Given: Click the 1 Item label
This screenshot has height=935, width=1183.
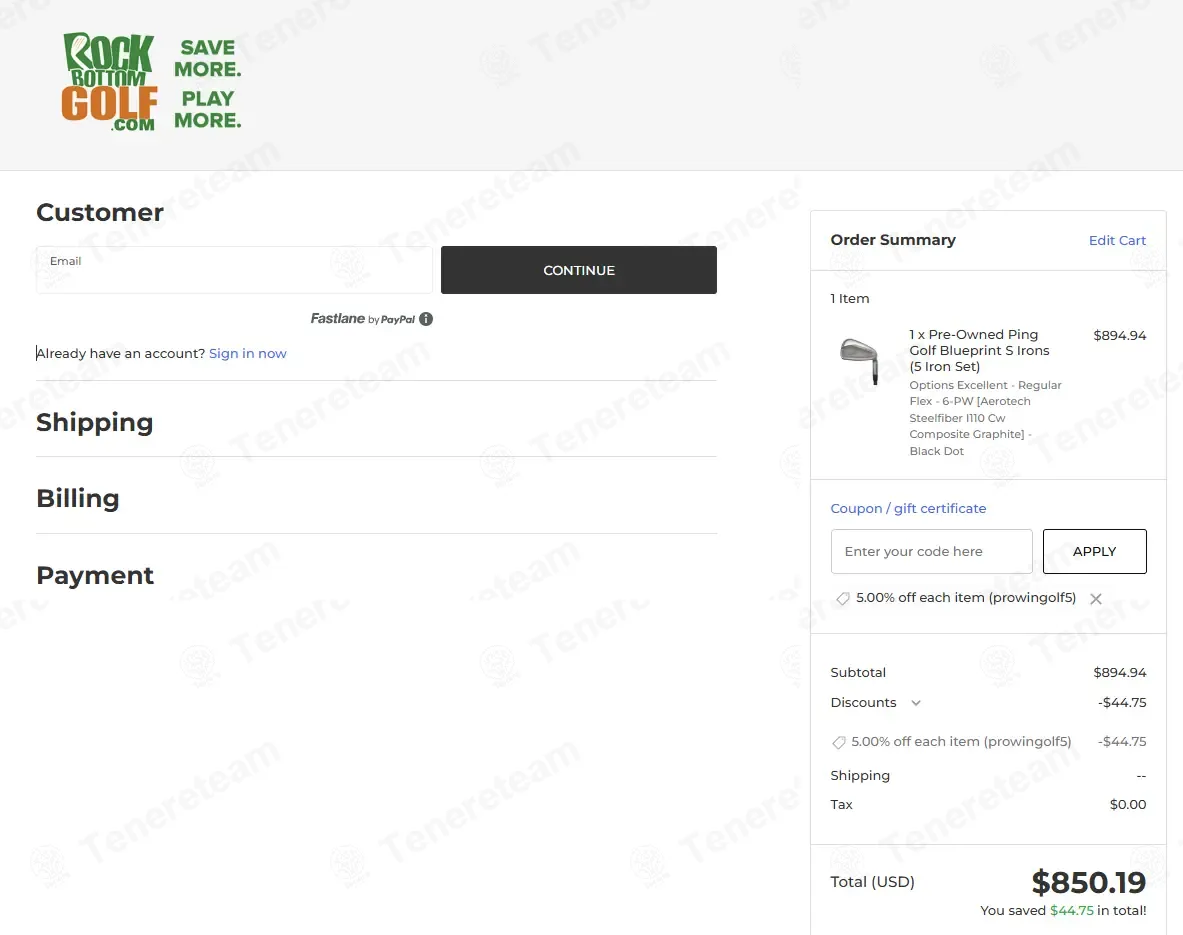Looking at the screenshot, I should point(850,299).
